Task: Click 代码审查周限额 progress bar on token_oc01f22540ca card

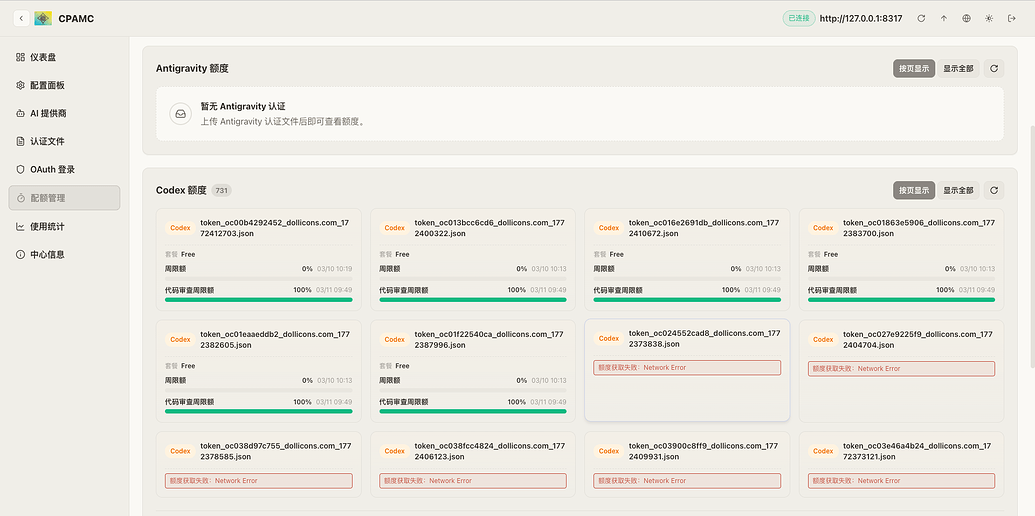Action: pos(473,411)
